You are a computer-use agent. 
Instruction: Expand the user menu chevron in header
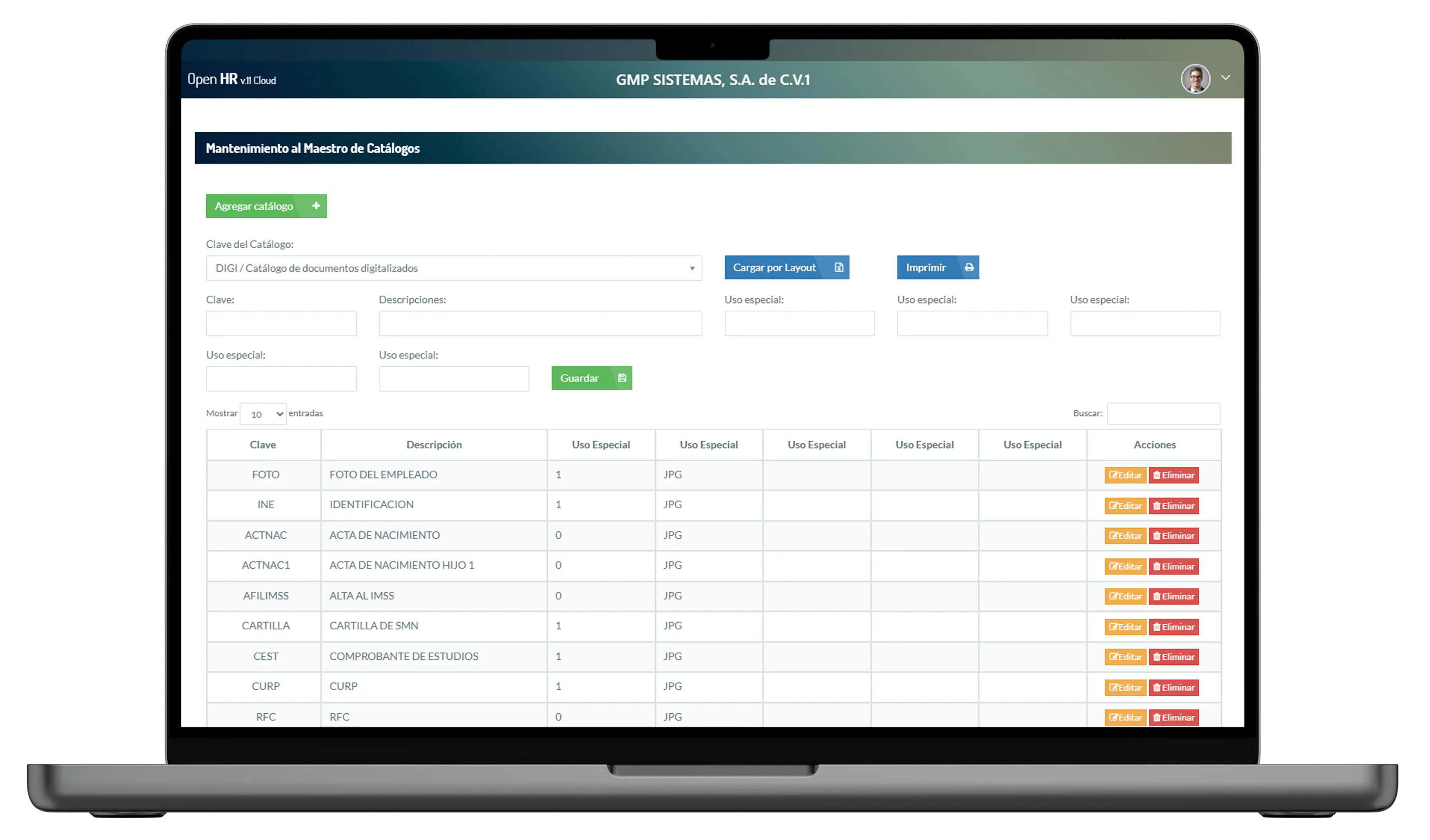[1226, 78]
